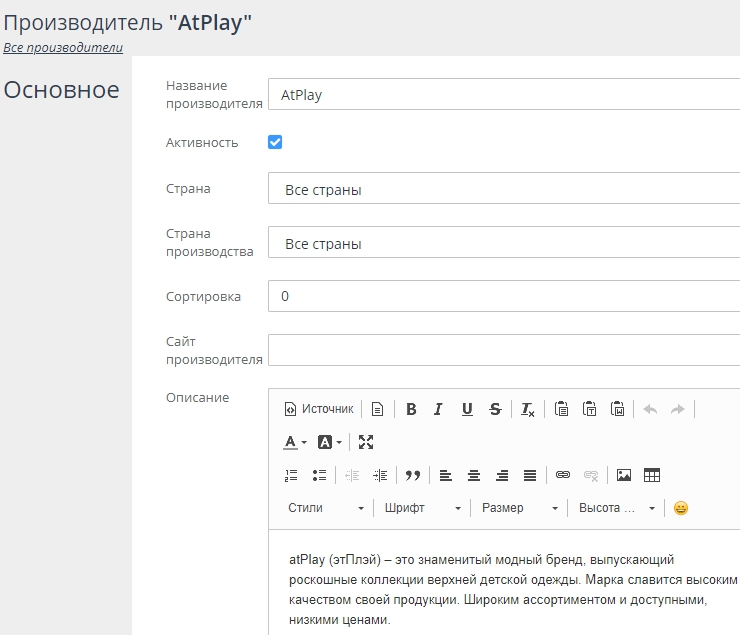
Task: Click the block quote icon
Action: [x=412, y=475]
